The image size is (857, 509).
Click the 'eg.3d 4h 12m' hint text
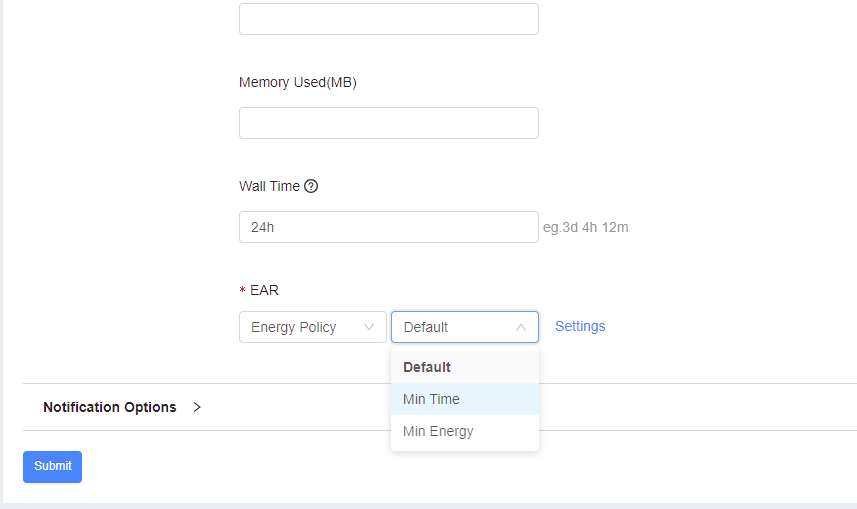pos(586,227)
